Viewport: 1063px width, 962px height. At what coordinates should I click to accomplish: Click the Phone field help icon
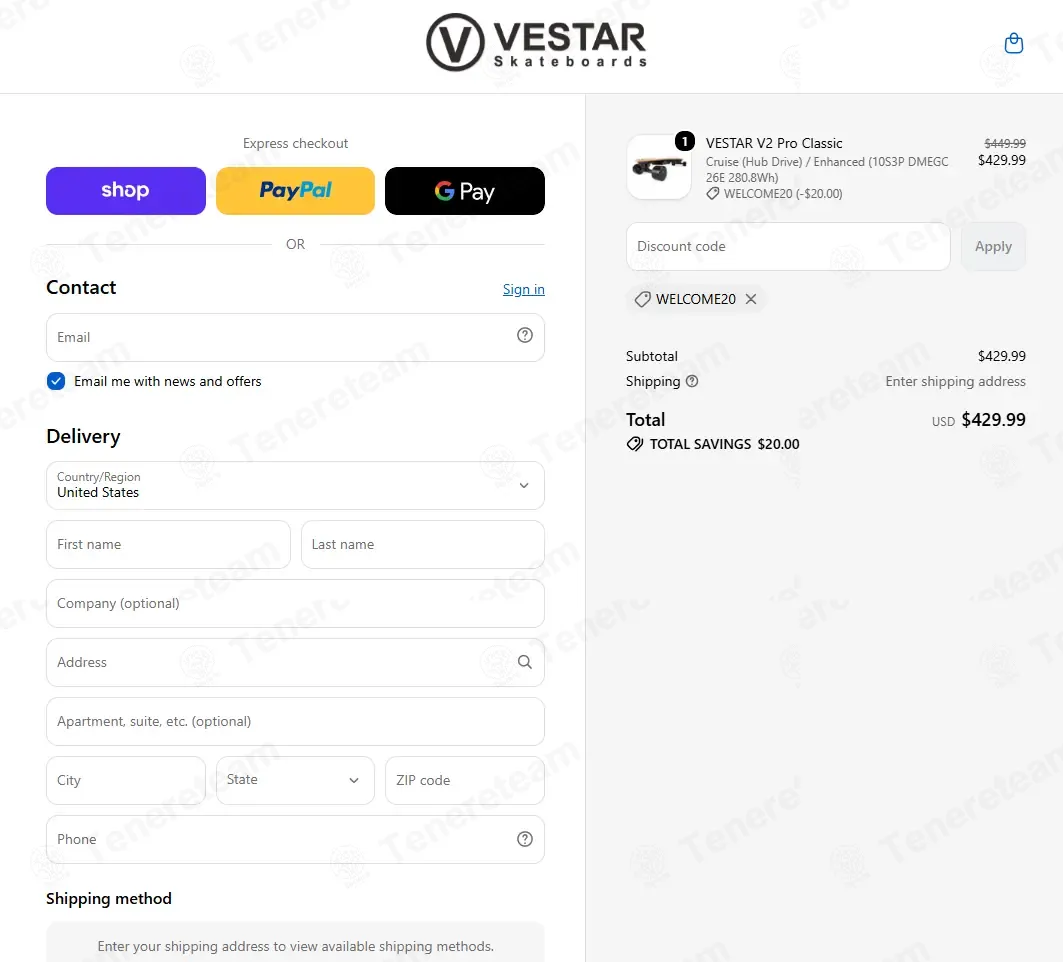click(x=525, y=839)
